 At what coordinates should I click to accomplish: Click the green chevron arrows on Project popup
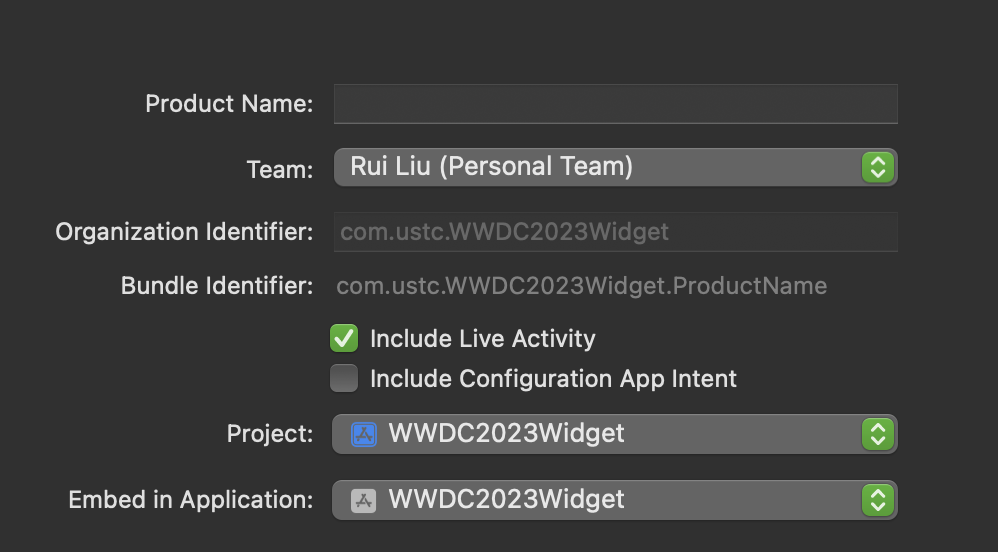coord(877,434)
